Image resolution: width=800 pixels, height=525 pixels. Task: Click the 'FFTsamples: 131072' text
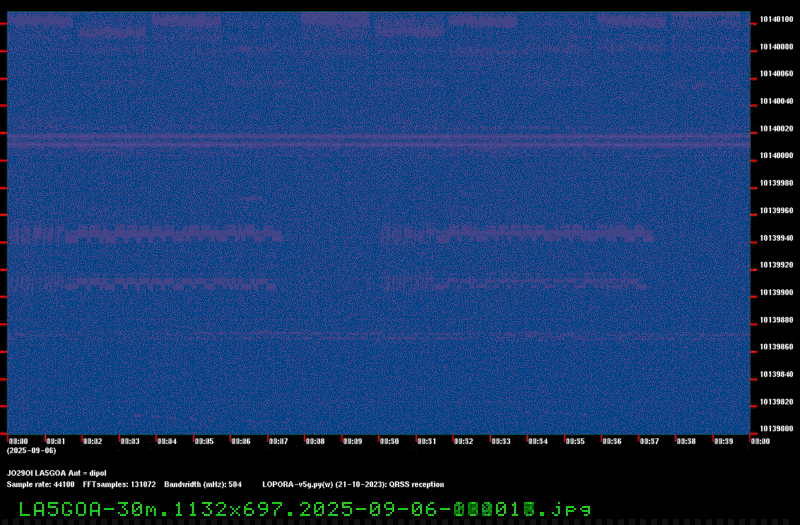coord(119,485)
